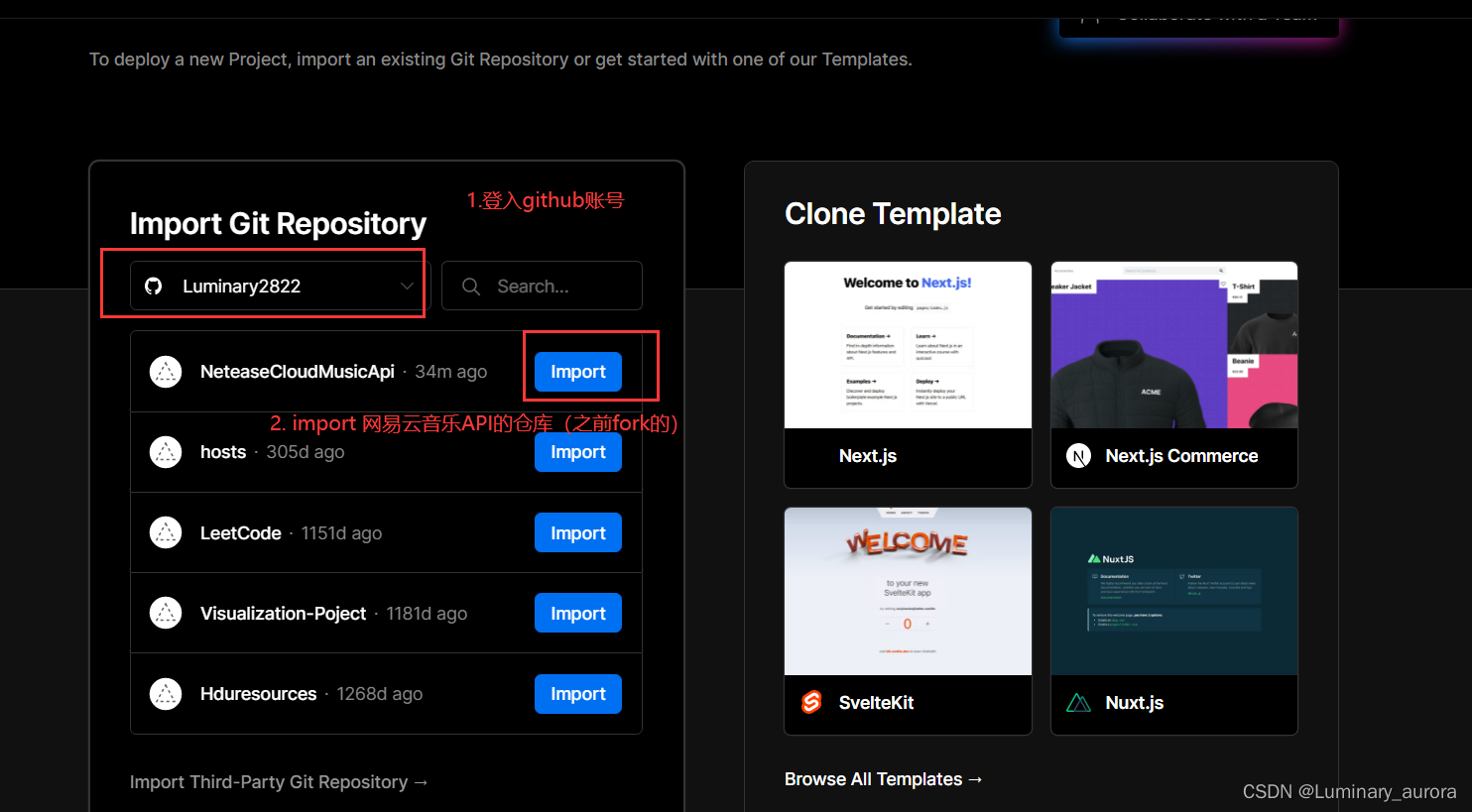
Task: Click the GitHub icon in the account selector
Action: click(153, 286)
